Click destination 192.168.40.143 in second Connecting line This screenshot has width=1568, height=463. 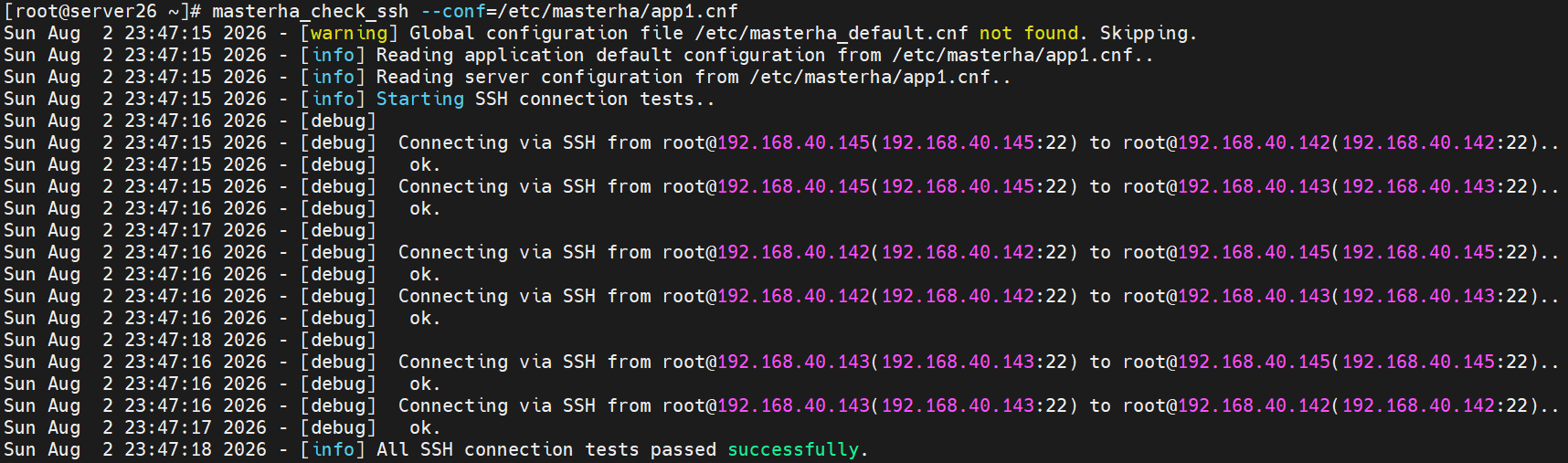click(x=1254, y=186)
